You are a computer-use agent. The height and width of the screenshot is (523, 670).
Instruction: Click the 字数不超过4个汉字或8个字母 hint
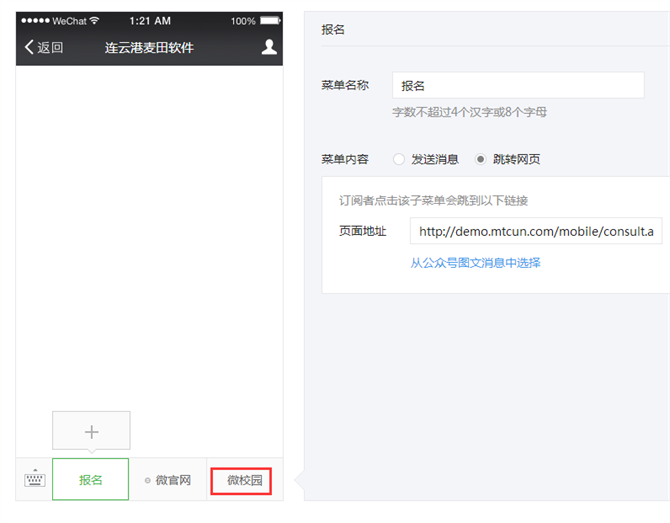click(470, 112)
